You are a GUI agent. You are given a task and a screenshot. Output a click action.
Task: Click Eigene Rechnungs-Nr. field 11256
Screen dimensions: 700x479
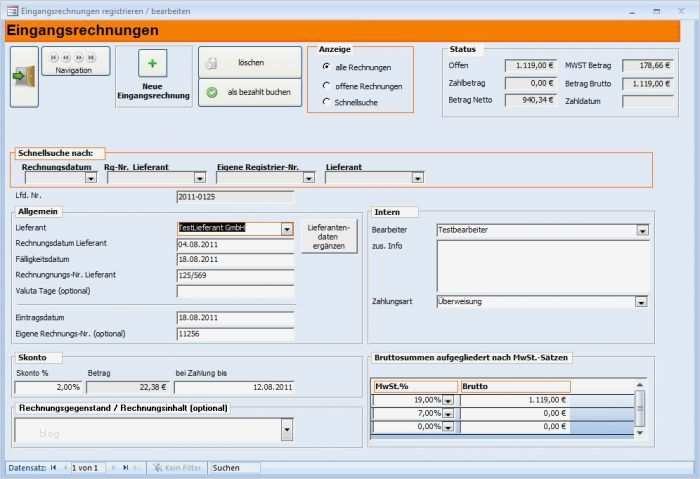point(235,334)
